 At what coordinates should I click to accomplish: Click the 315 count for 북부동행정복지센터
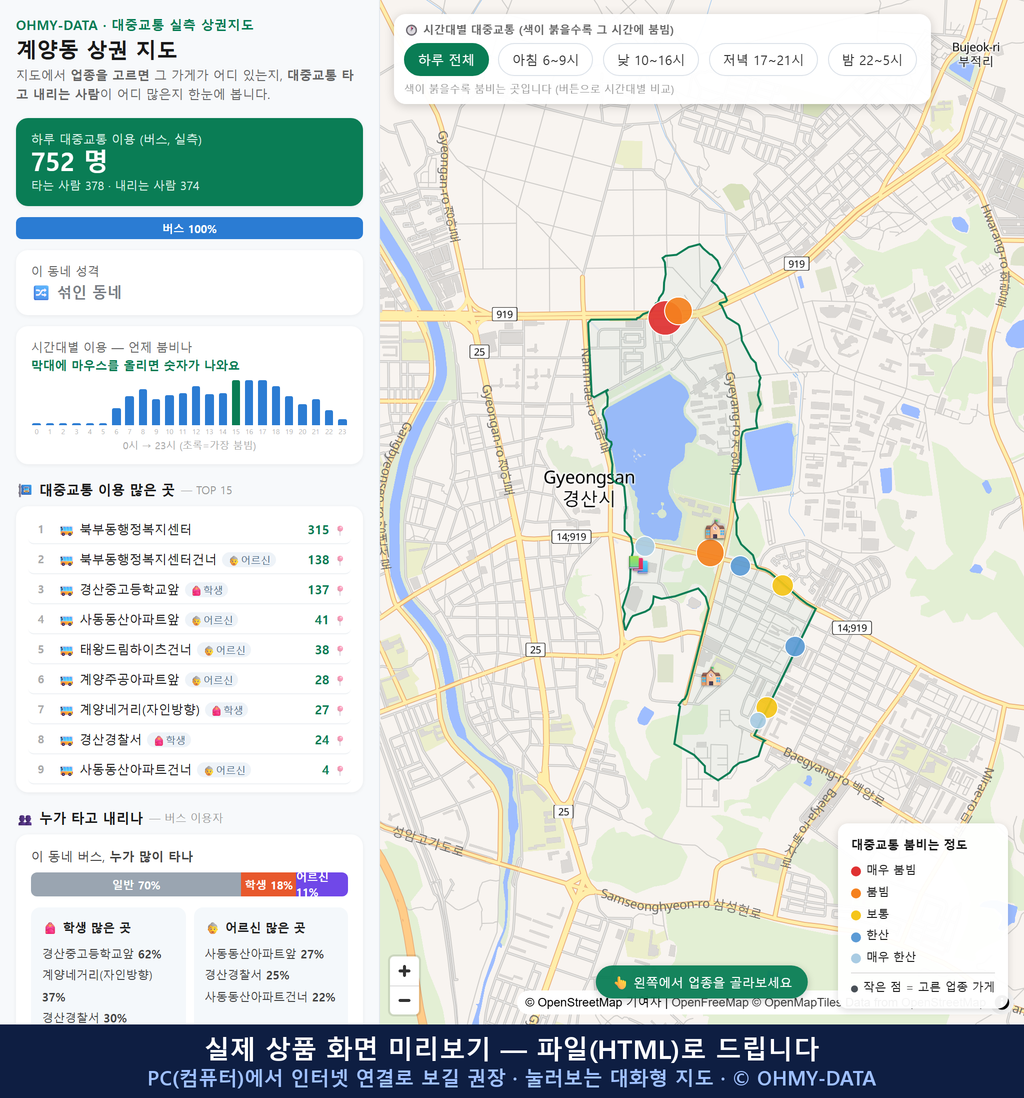[318, 530]
